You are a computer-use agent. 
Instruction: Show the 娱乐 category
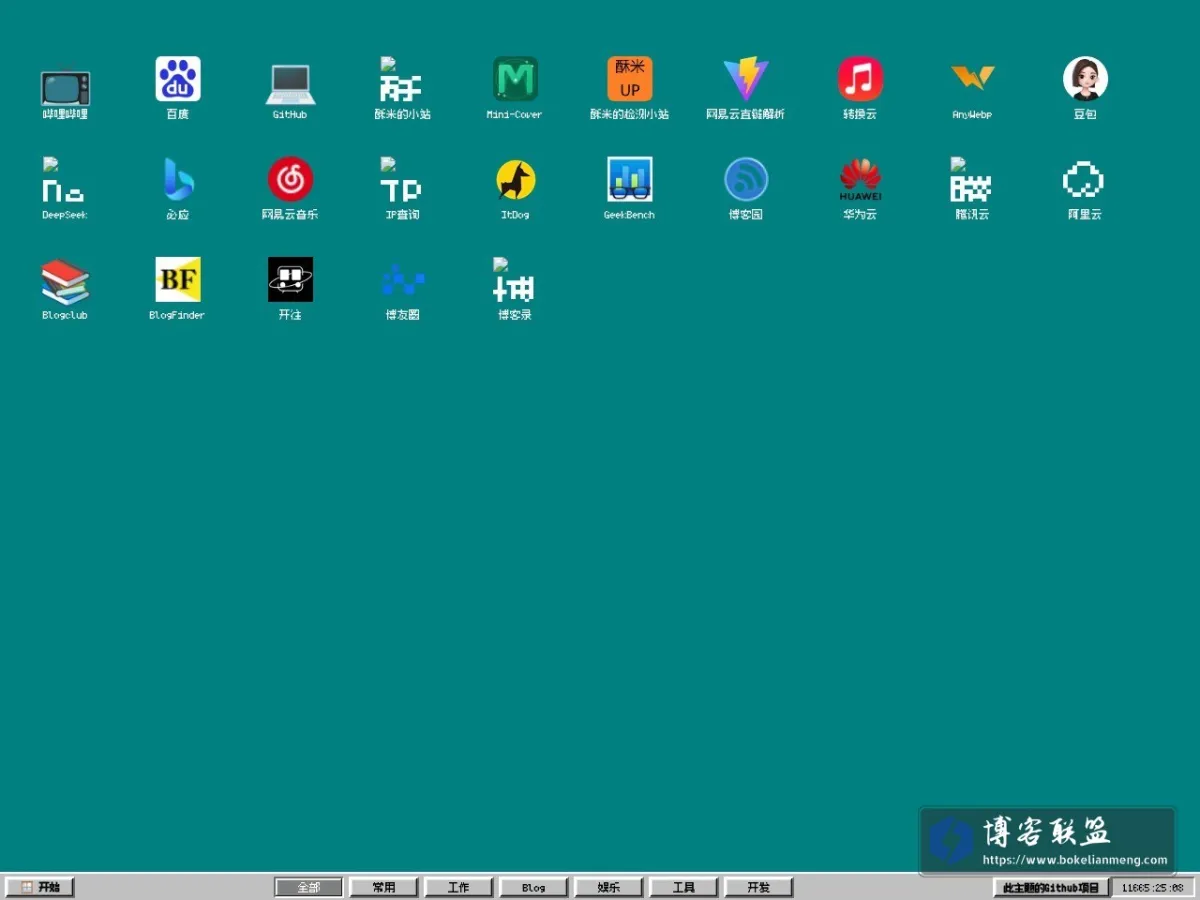coord(609,887)
